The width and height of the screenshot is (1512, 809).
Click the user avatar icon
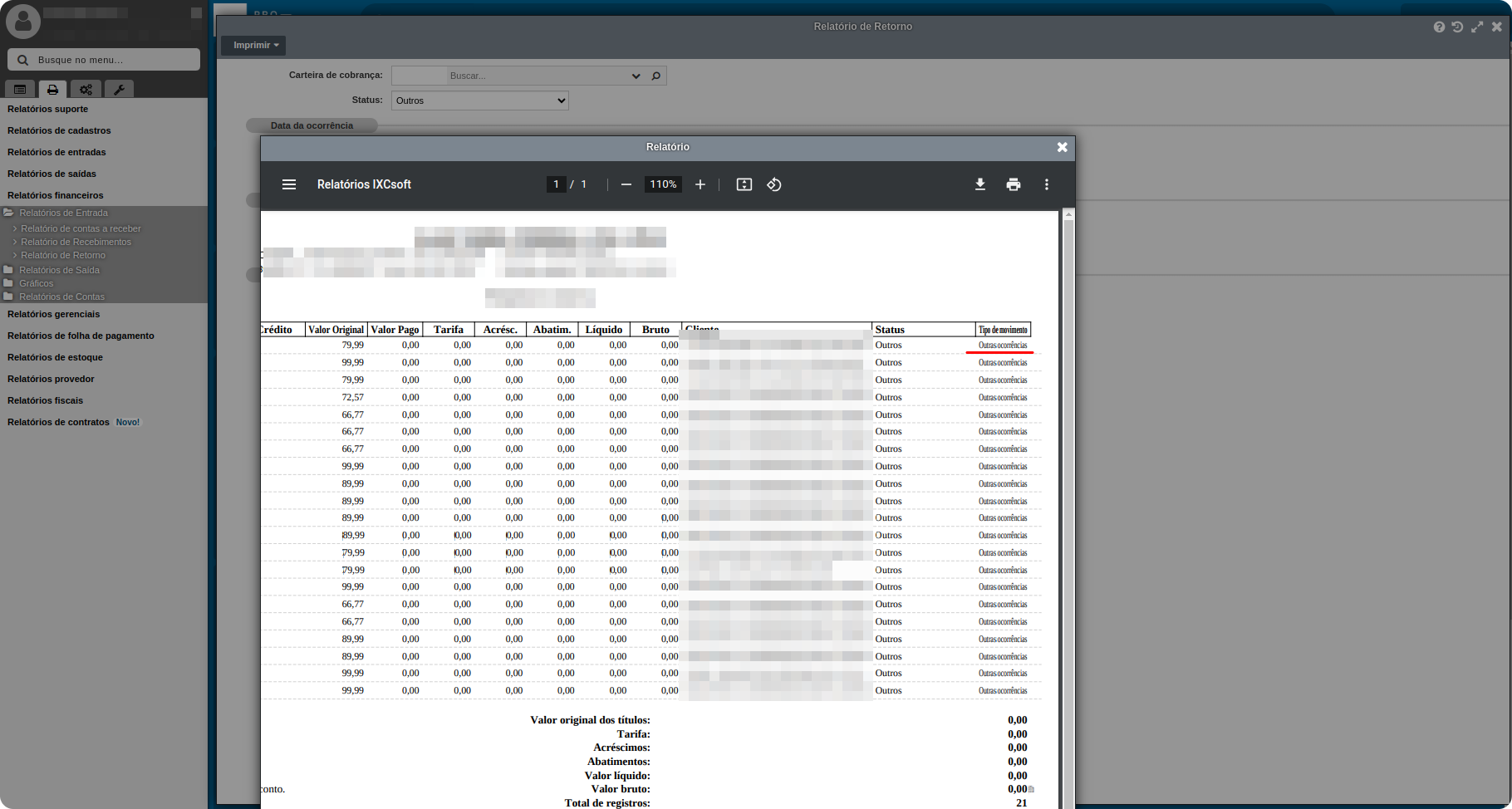pyautogui.click(x=23, y=22)
